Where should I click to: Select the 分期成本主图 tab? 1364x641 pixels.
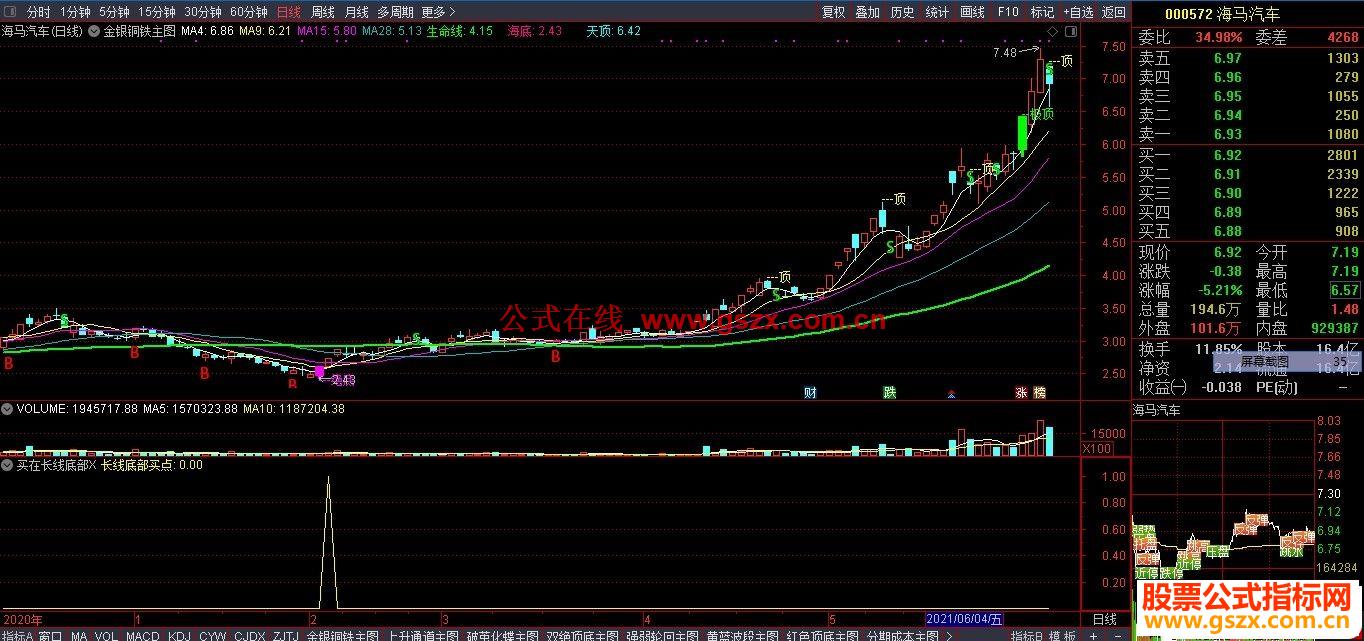pos(903,635)
